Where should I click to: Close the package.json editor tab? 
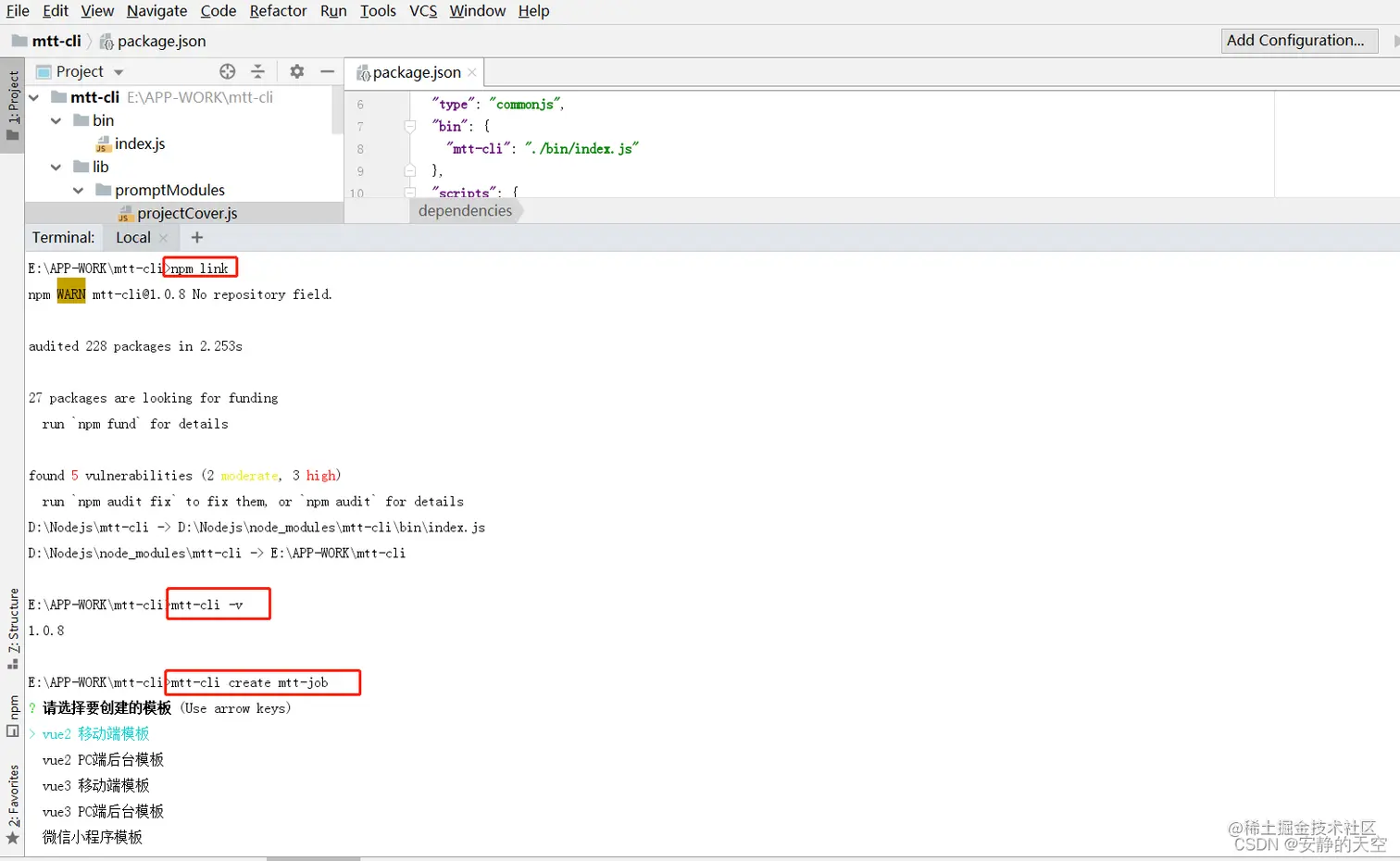pos(472,72)
